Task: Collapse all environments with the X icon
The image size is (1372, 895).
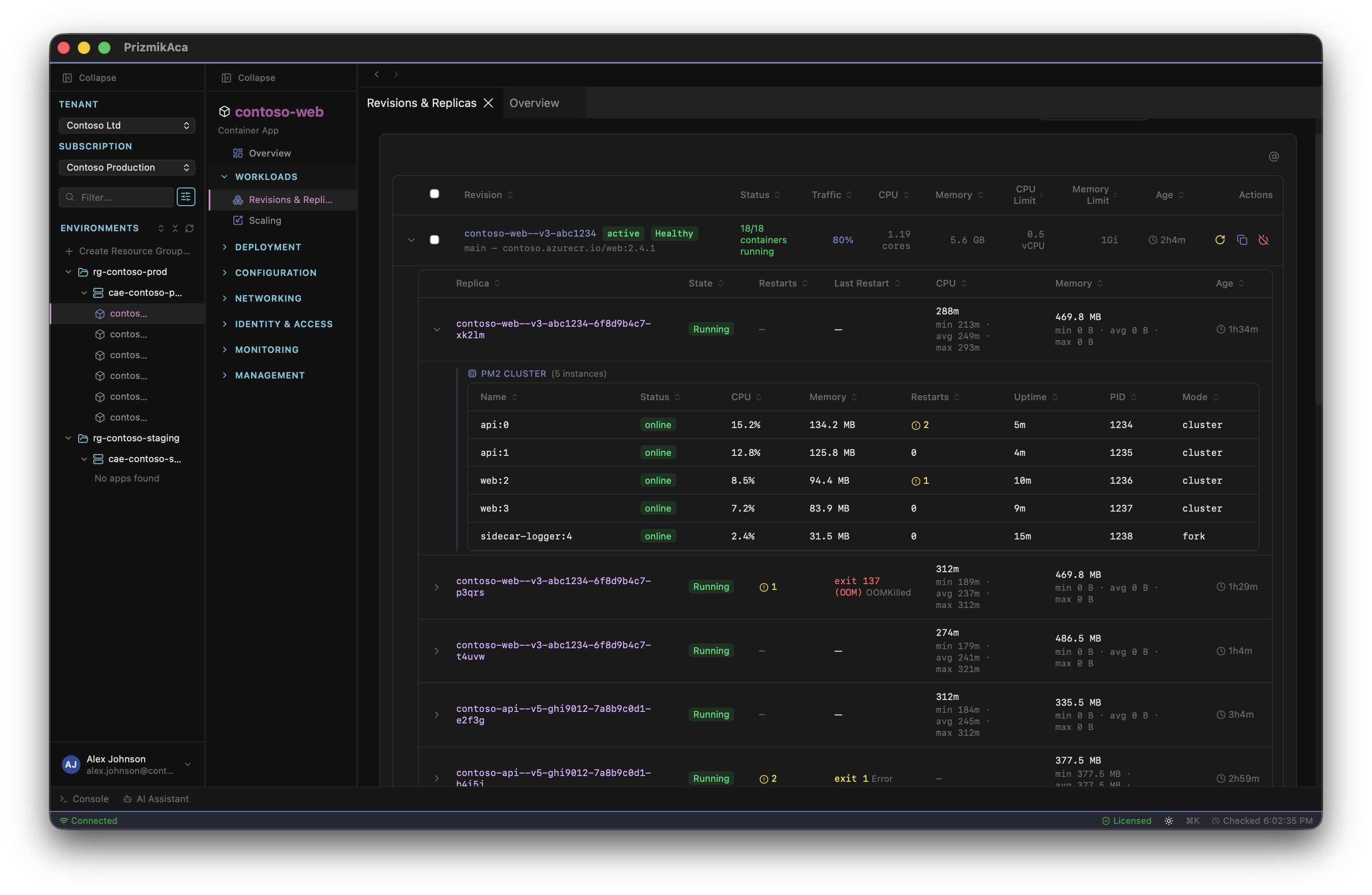Action: click(x=175, y=228)
